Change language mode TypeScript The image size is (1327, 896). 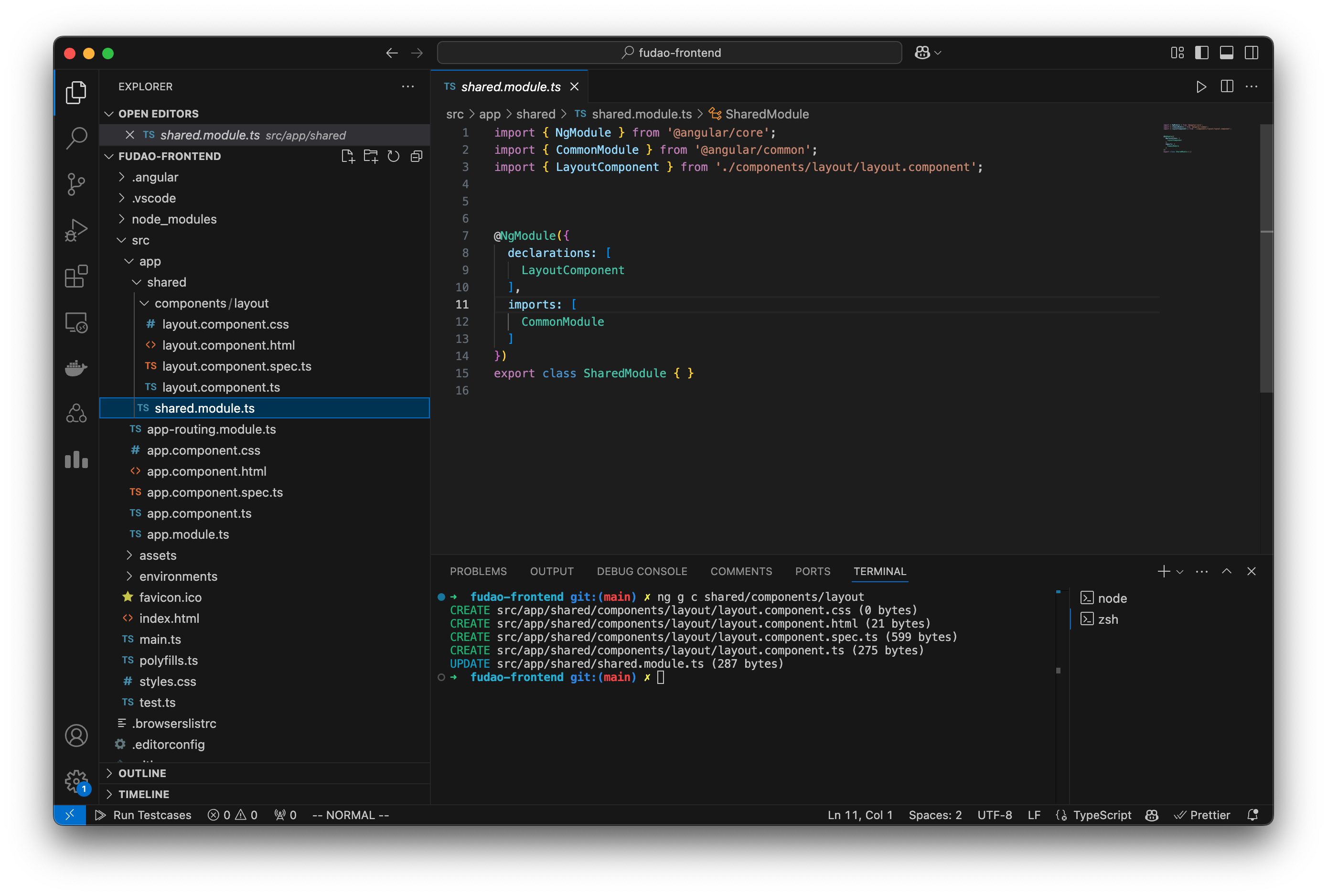tap(1102, 815)
